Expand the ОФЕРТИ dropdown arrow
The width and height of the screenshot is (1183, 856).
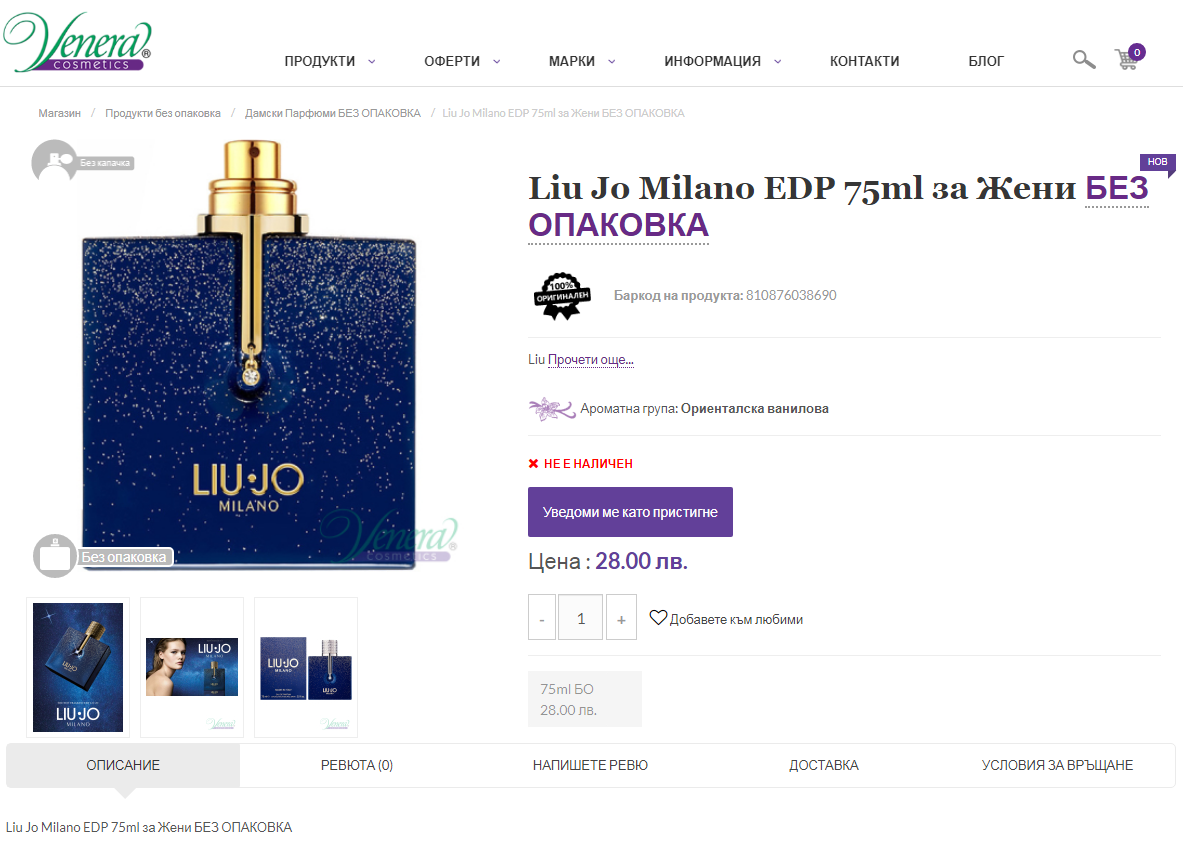click(496, 62)
